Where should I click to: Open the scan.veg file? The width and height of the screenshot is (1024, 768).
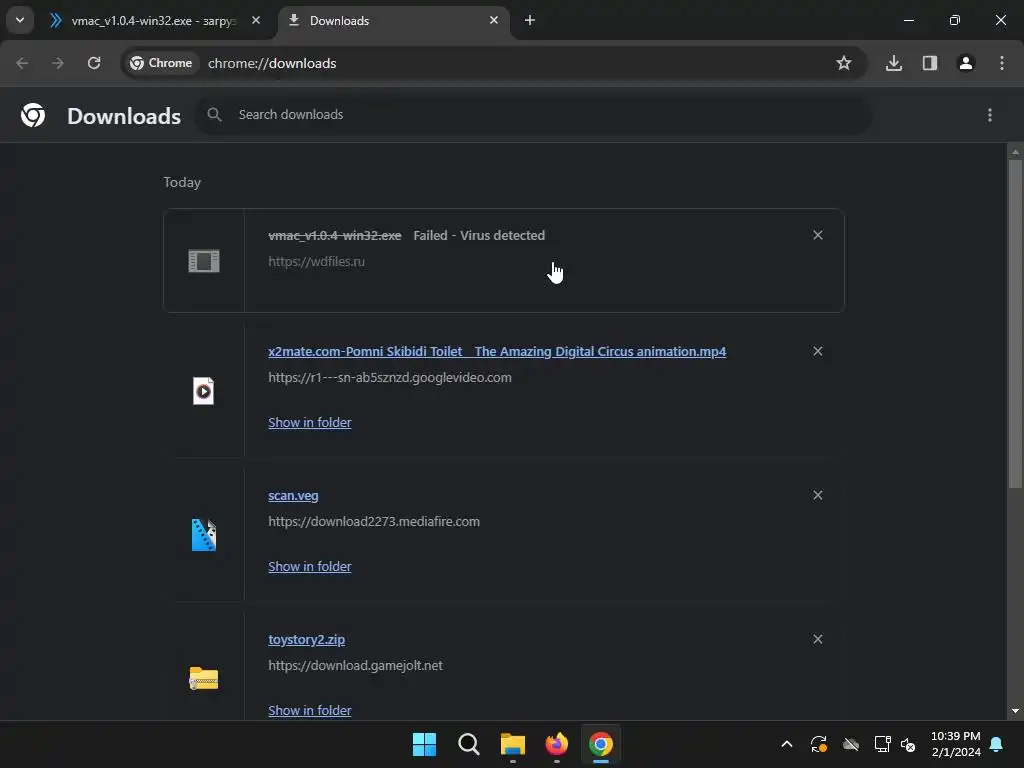[x=293, y=496]
